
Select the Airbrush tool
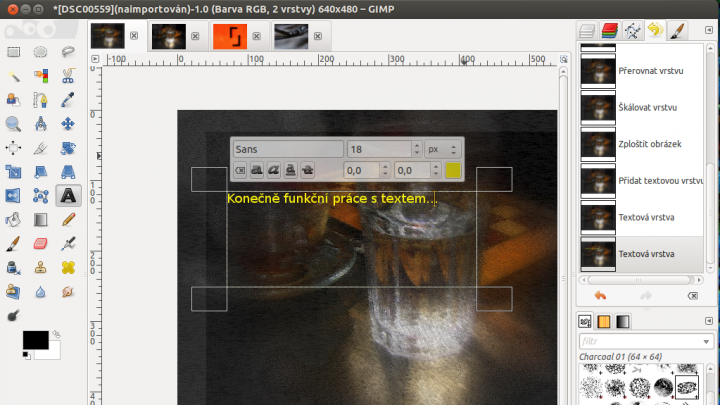pos(68,243)
